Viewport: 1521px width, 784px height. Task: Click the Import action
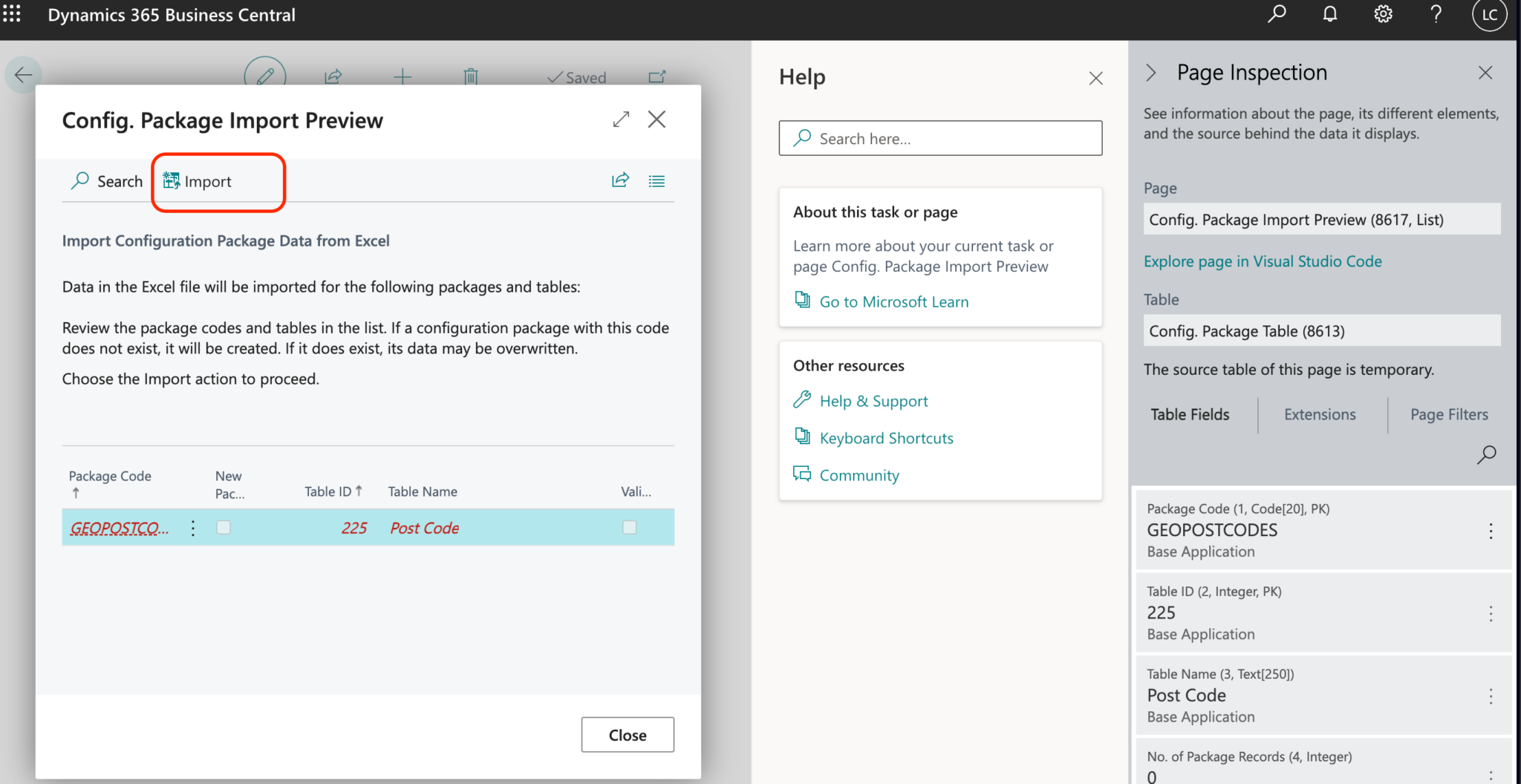198,181
